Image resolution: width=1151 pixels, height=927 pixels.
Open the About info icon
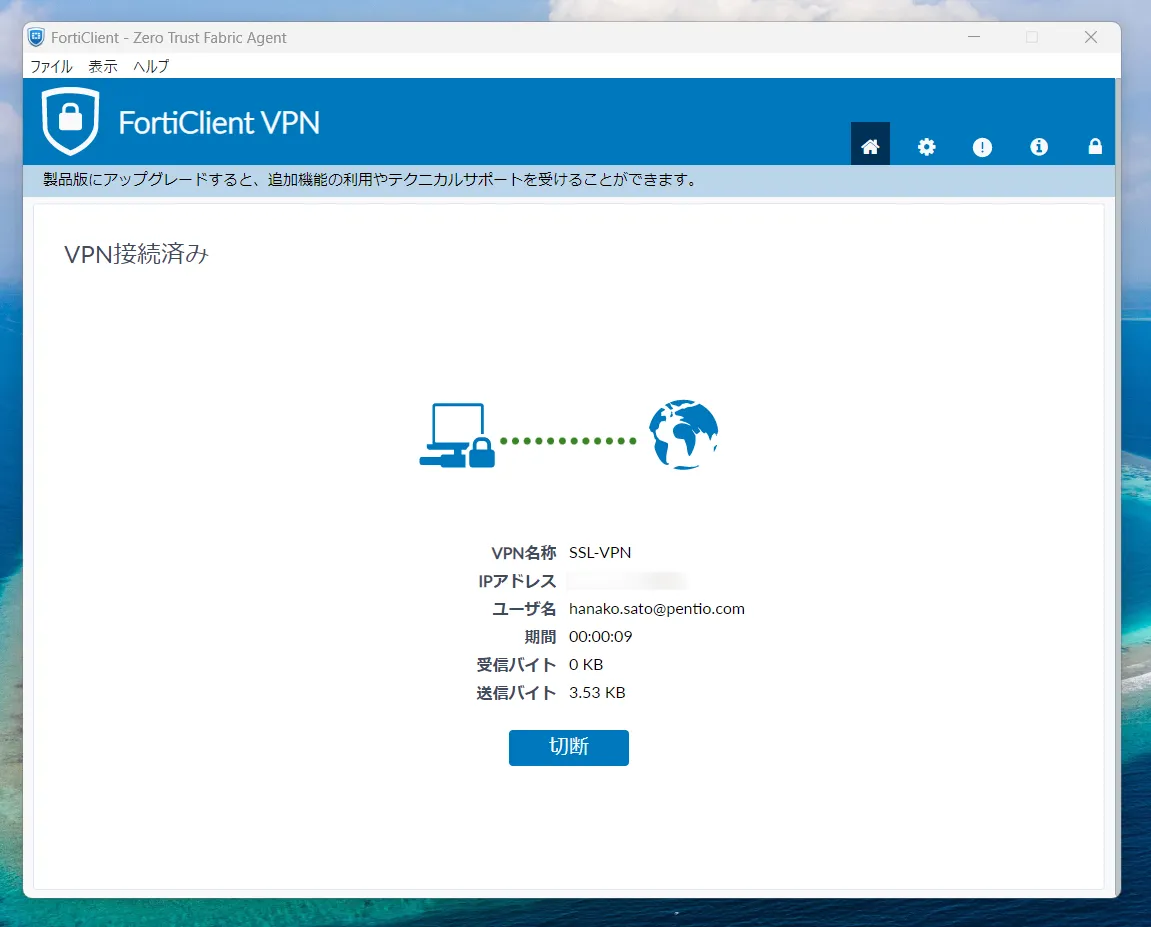[x=1038, y=146]
